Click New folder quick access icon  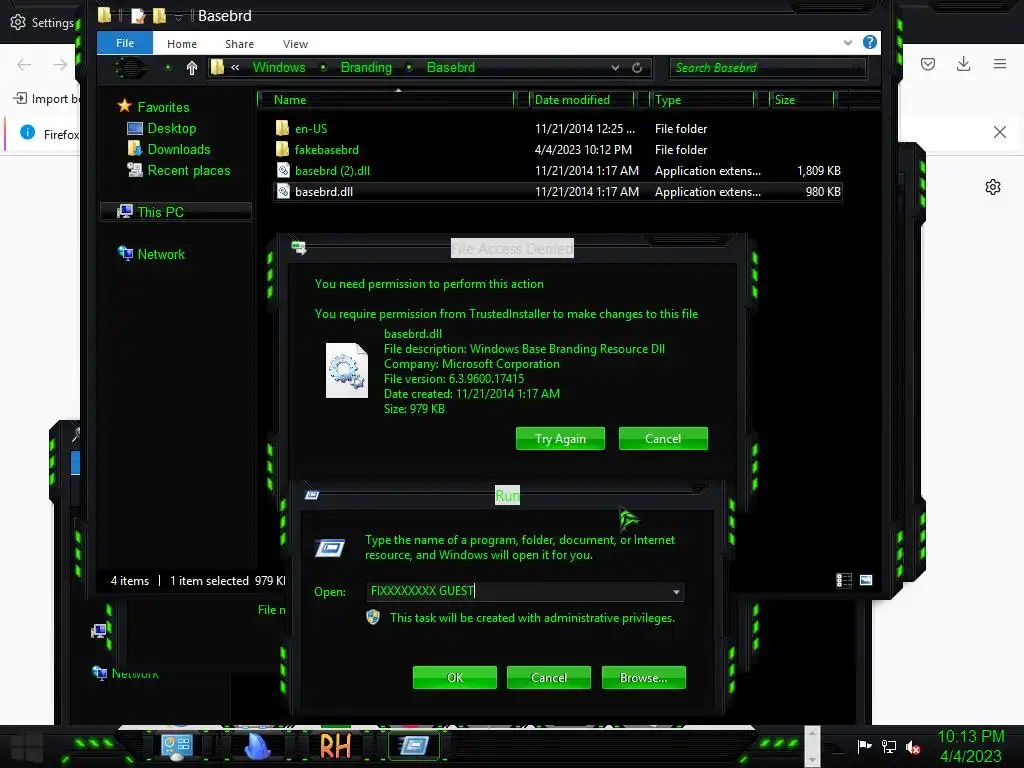click(159, 15)
